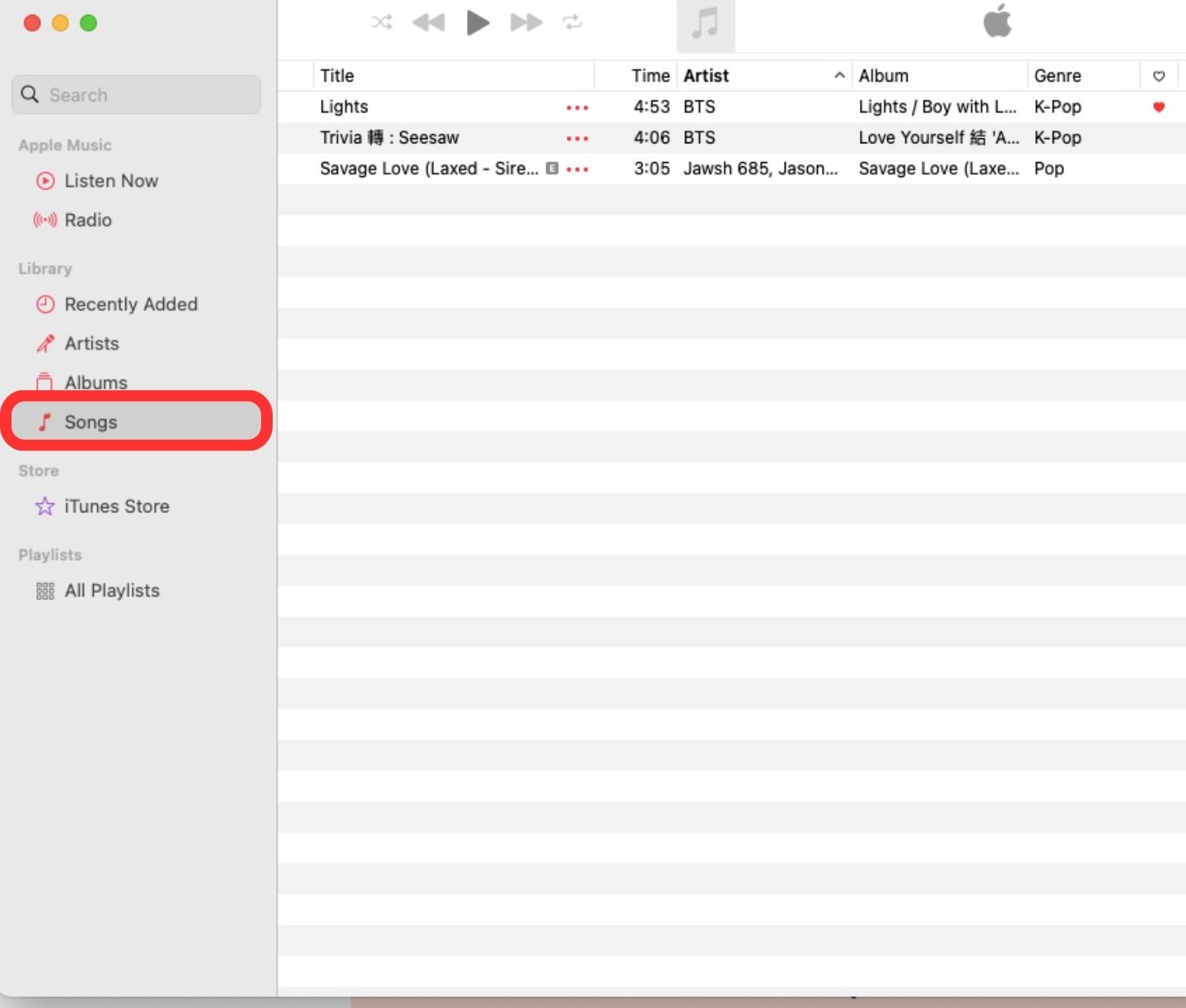Click the 4:53 time of Lights

[651, 107]
